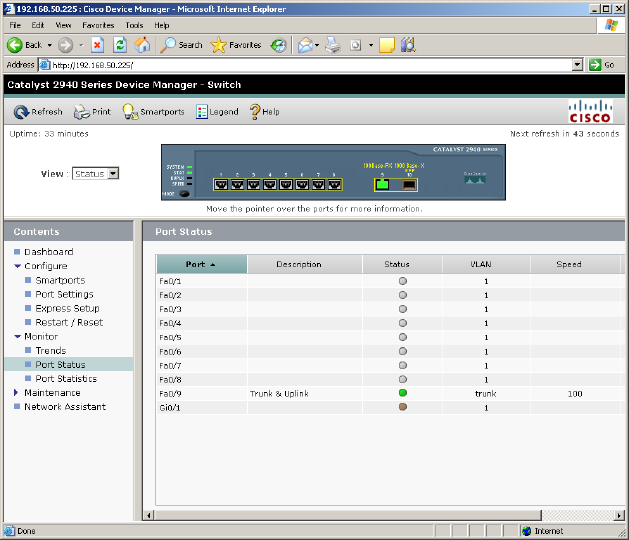Click the Refresh icon in Device Manager toolbar
The width and height of the screenshot is (629, 540).
pyautogui.click(x=20, y=112)
